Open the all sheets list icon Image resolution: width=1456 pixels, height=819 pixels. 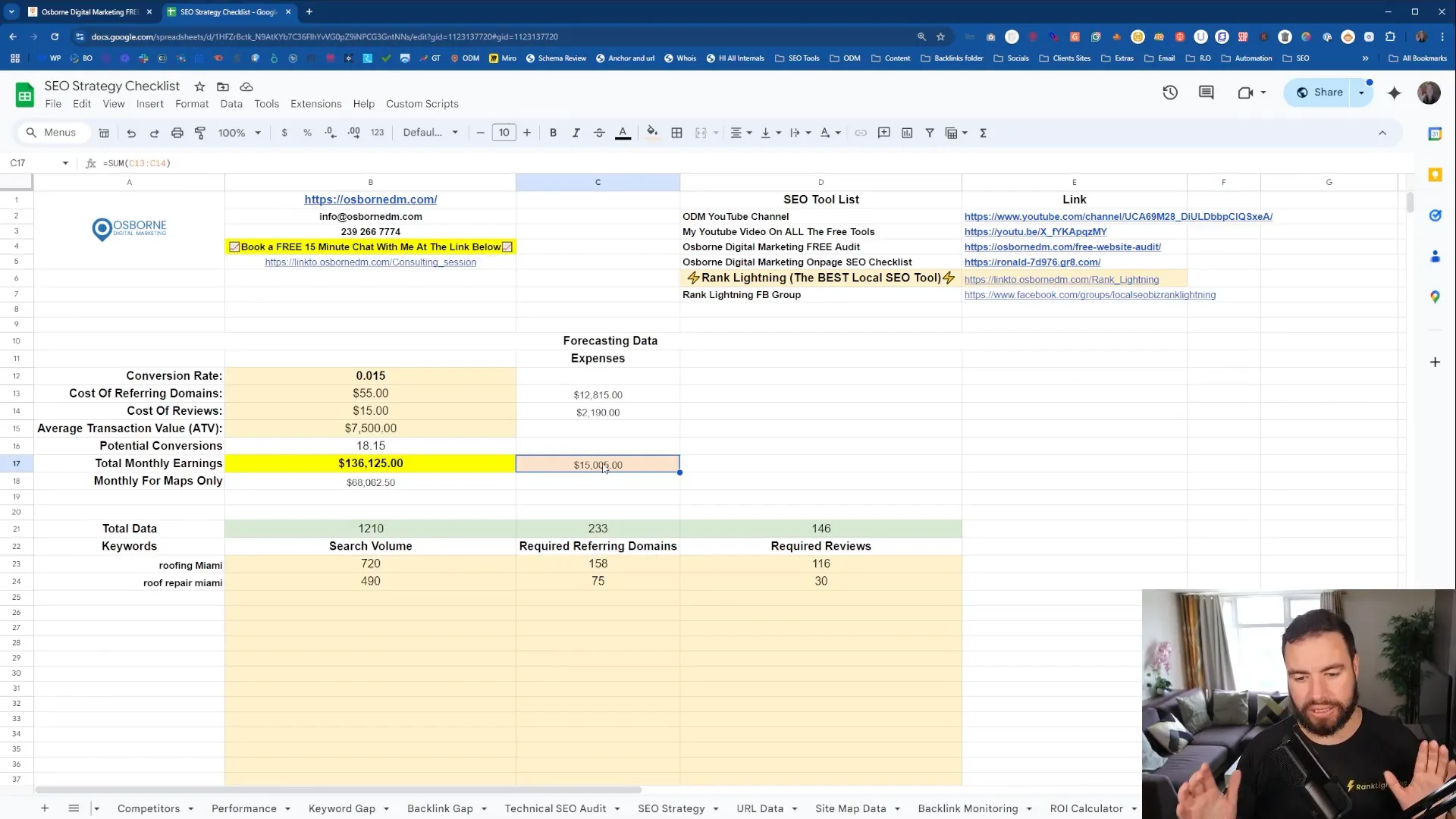(74, 808)
